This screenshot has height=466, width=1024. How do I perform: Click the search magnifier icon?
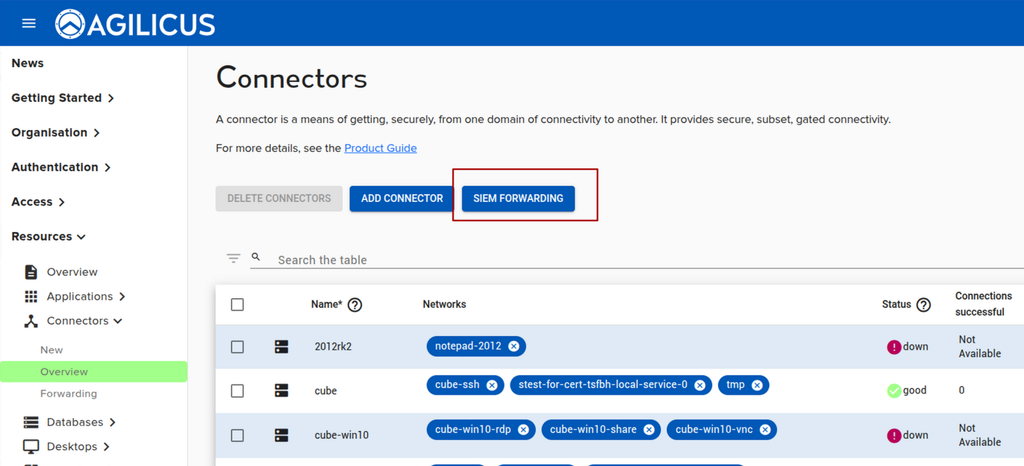[x=256, y=257]
